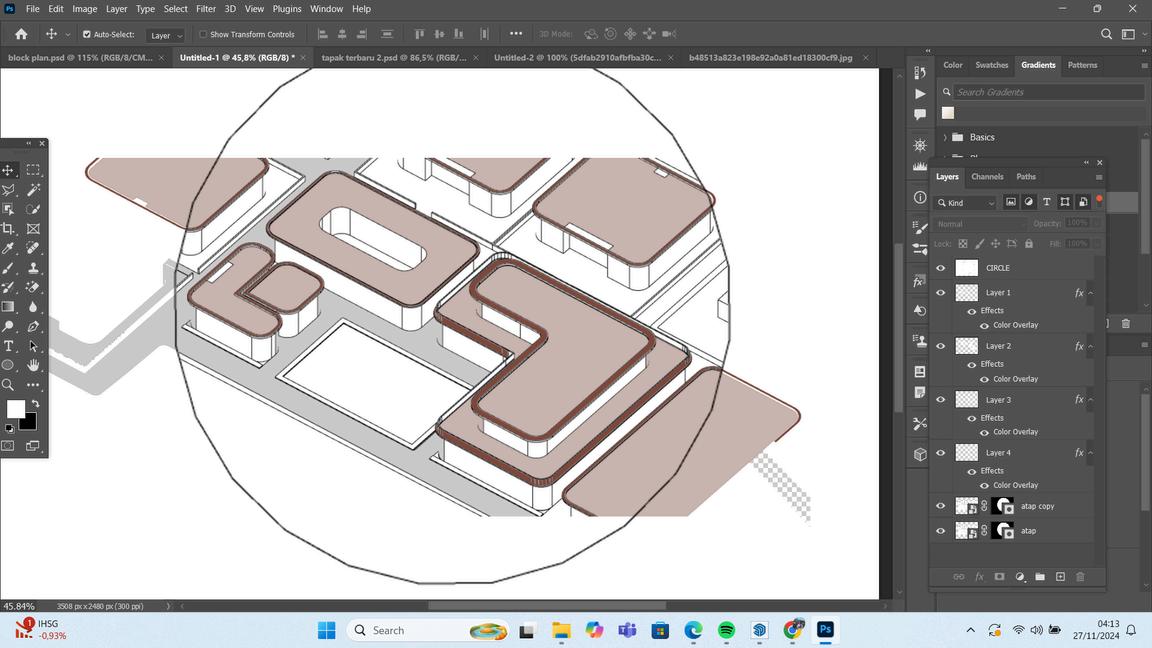The image size is (1152, 648).
Task: Expand the Basics gradient folder
Action: tap(945, 137)
